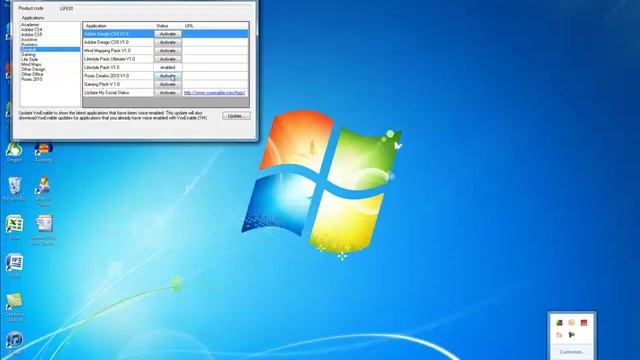Viewport: 640px width, 360px height.
Task: Select the Lifestyle Pack V1.0 row name
Action: (102, 67)
